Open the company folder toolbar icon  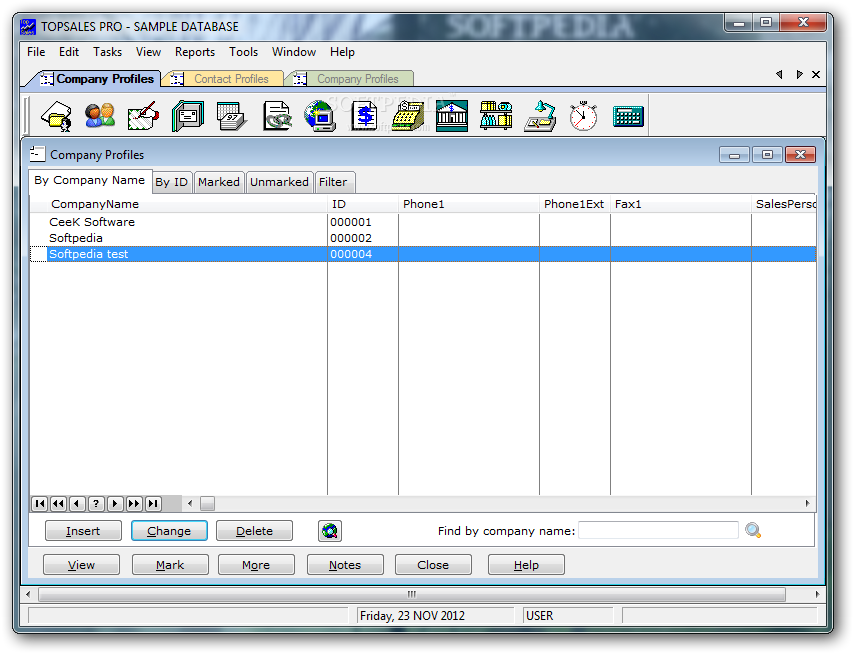(57, 116)
